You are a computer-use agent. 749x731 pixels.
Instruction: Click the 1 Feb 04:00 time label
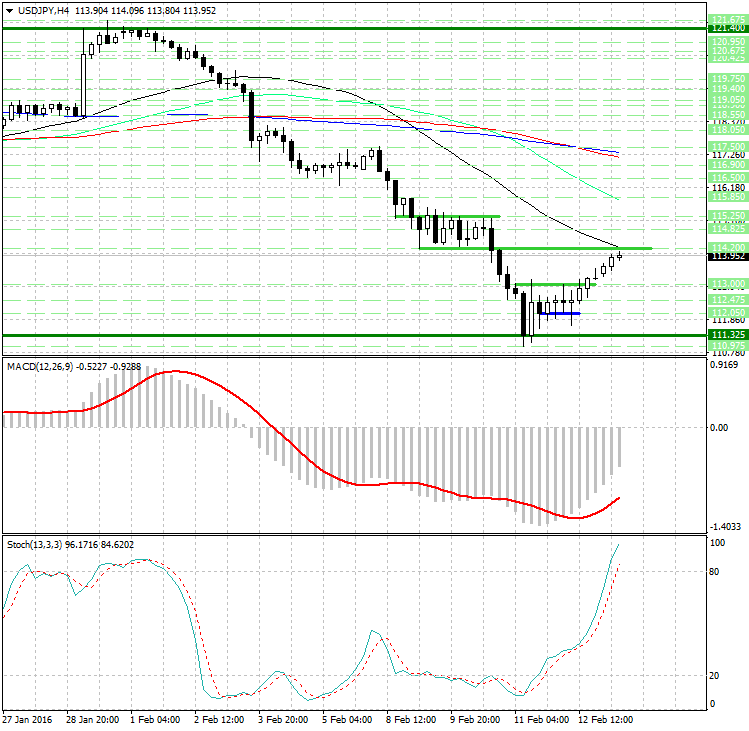(155, 720)
